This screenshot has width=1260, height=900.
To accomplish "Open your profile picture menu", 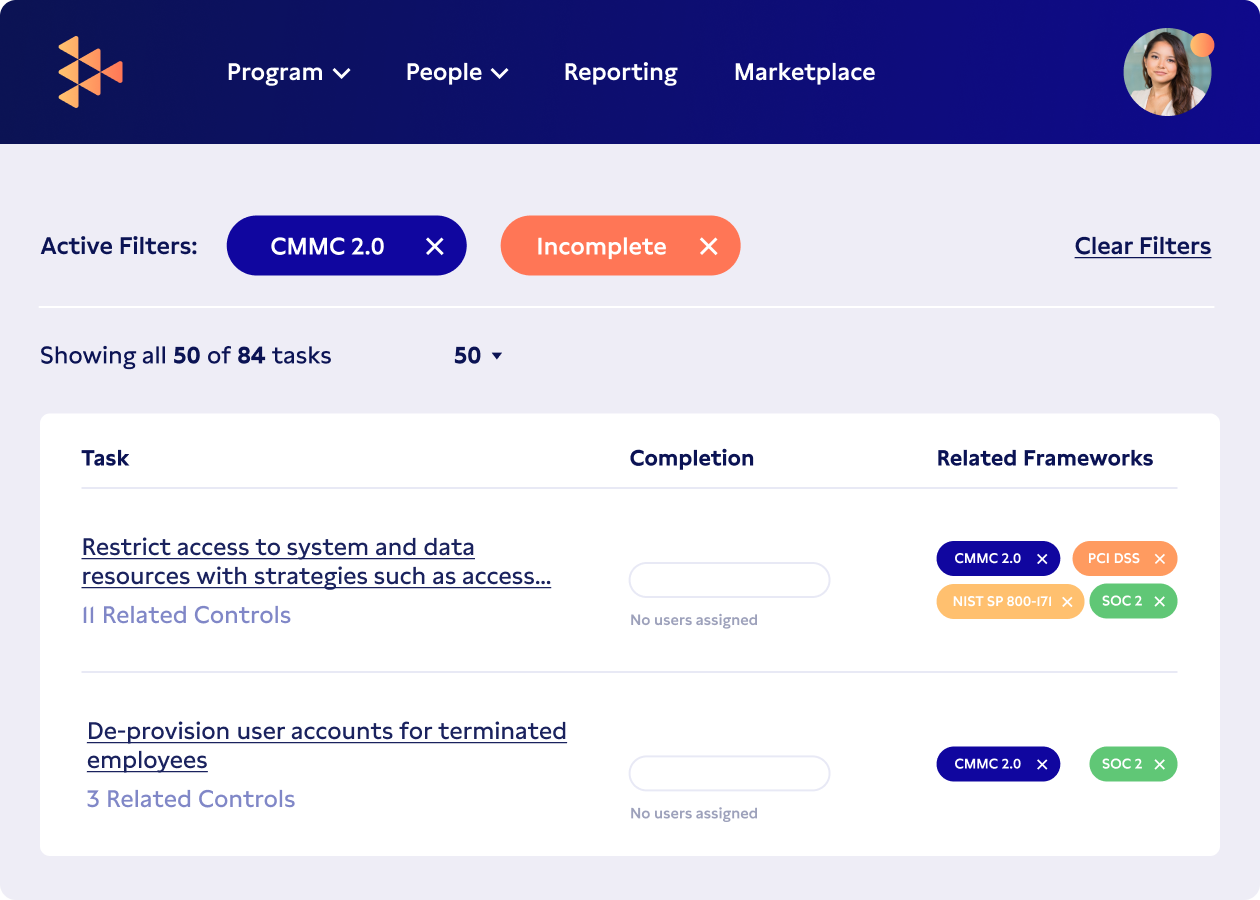I will tap(1168, 72).
